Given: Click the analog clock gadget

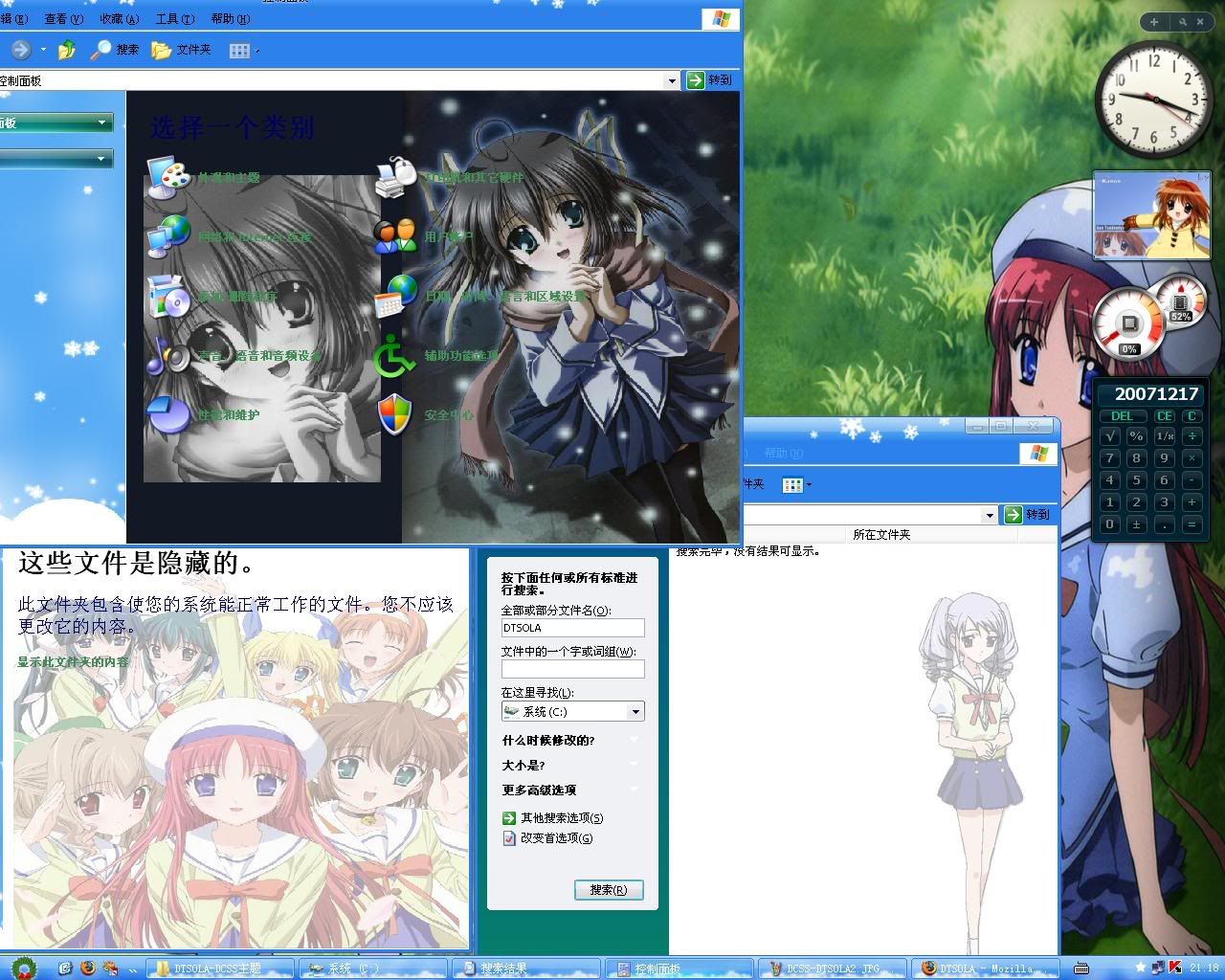Looking at the screenshot, I should coord(1153,100).
